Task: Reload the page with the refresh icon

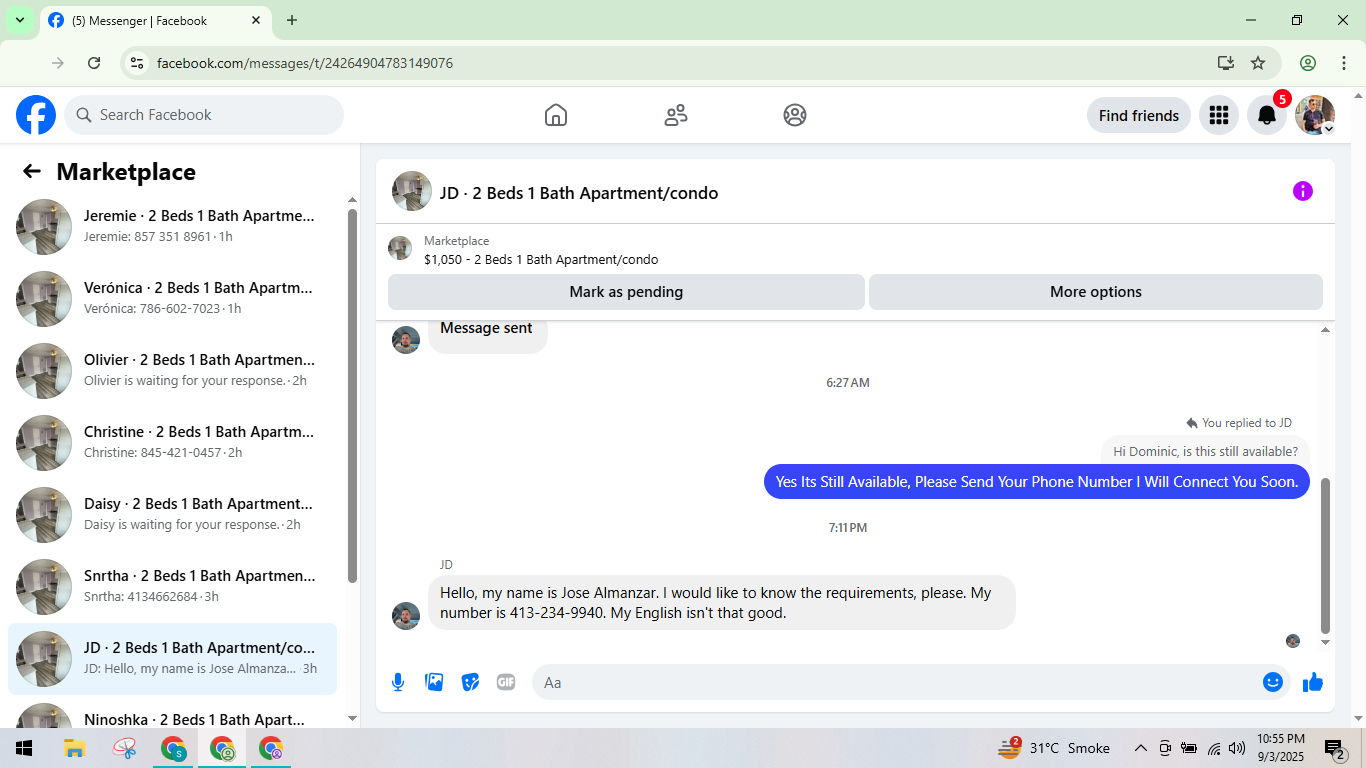Action: point(94,63)
